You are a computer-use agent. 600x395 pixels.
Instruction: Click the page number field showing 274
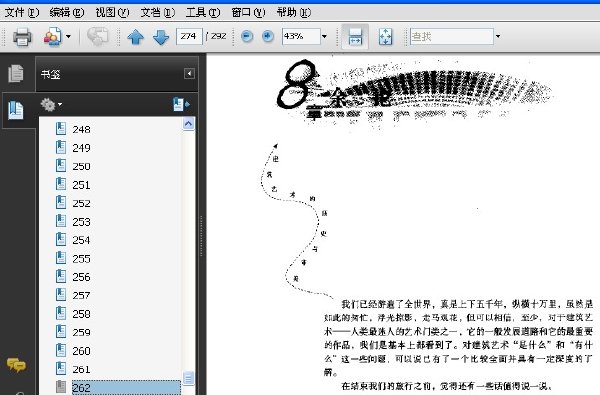tap(189, 37)
